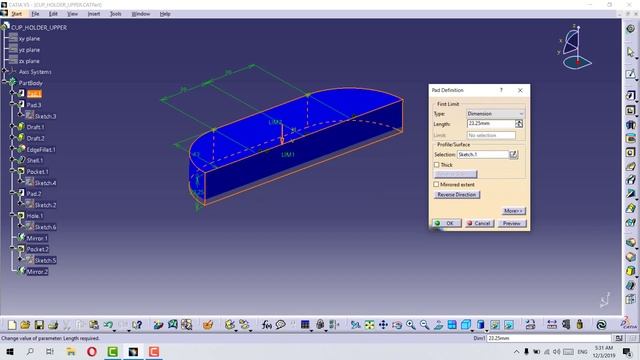
Task: Click the Zoom In magnifier icon
Action: tap(411, 325)
